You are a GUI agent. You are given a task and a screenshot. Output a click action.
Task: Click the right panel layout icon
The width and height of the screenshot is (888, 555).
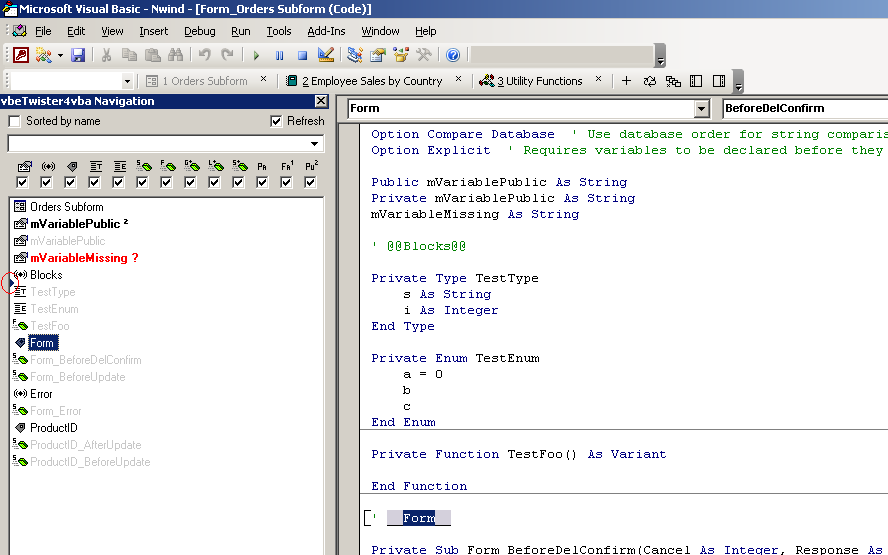point(719,81)
